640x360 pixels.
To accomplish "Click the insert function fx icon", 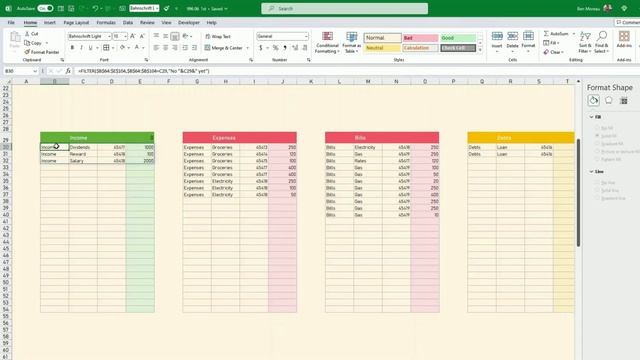I will coord(68,71).
